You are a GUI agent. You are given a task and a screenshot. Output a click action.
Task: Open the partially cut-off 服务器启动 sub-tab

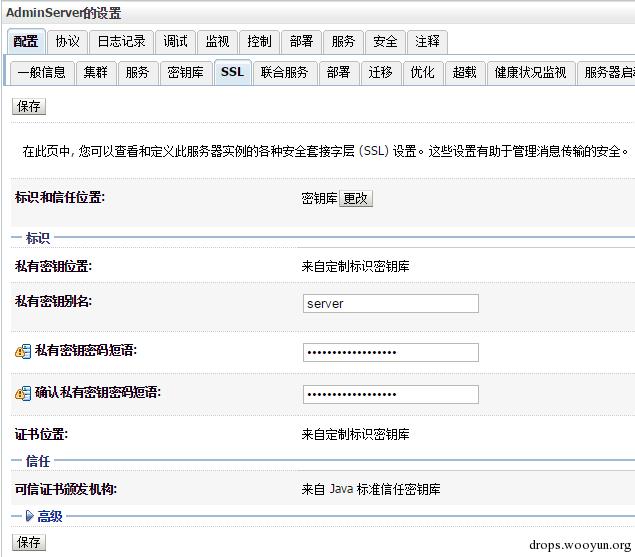coord(606,73)
